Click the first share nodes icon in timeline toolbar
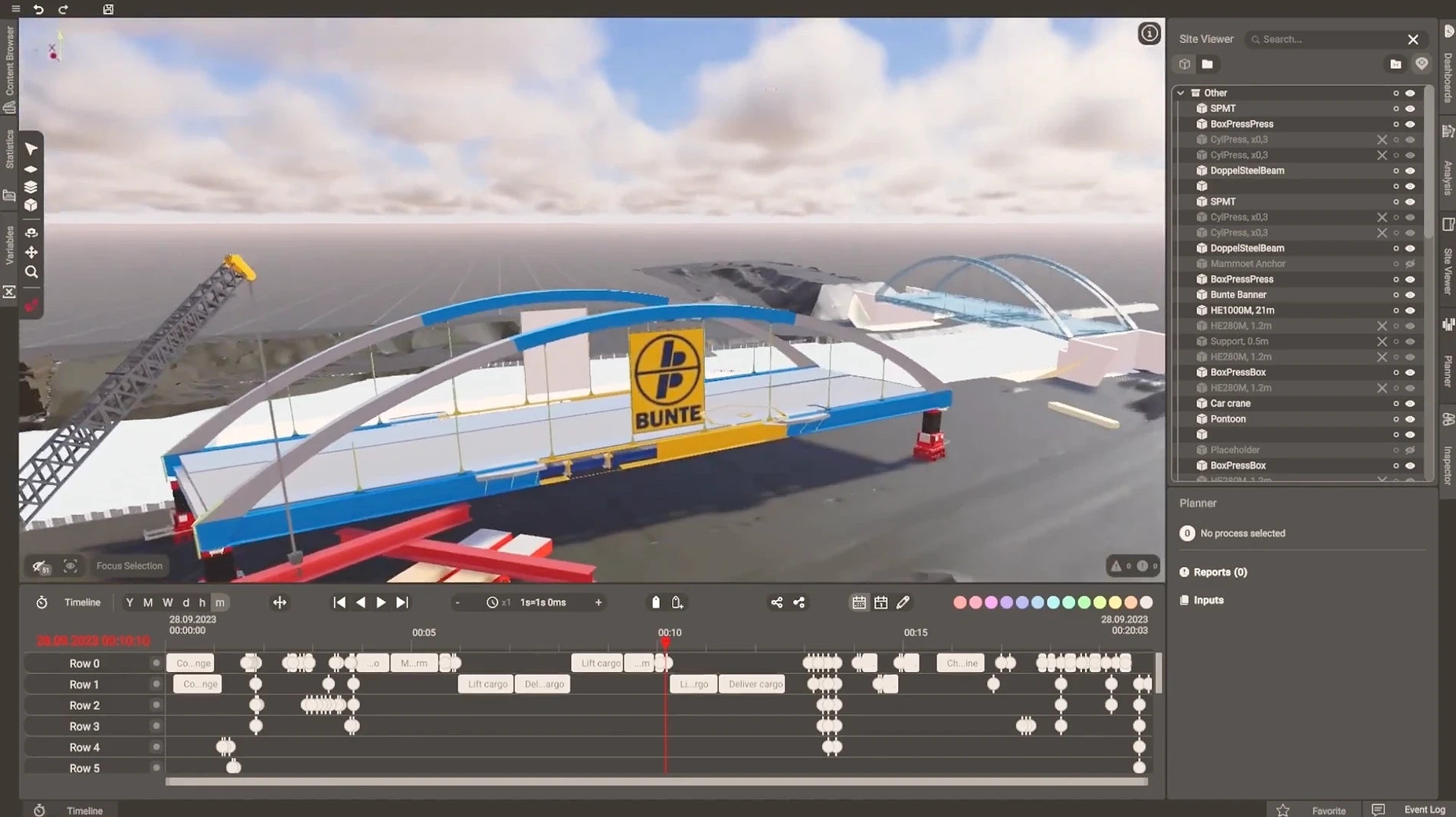The height and width of the screenshot is (817, 1456). 777,602
